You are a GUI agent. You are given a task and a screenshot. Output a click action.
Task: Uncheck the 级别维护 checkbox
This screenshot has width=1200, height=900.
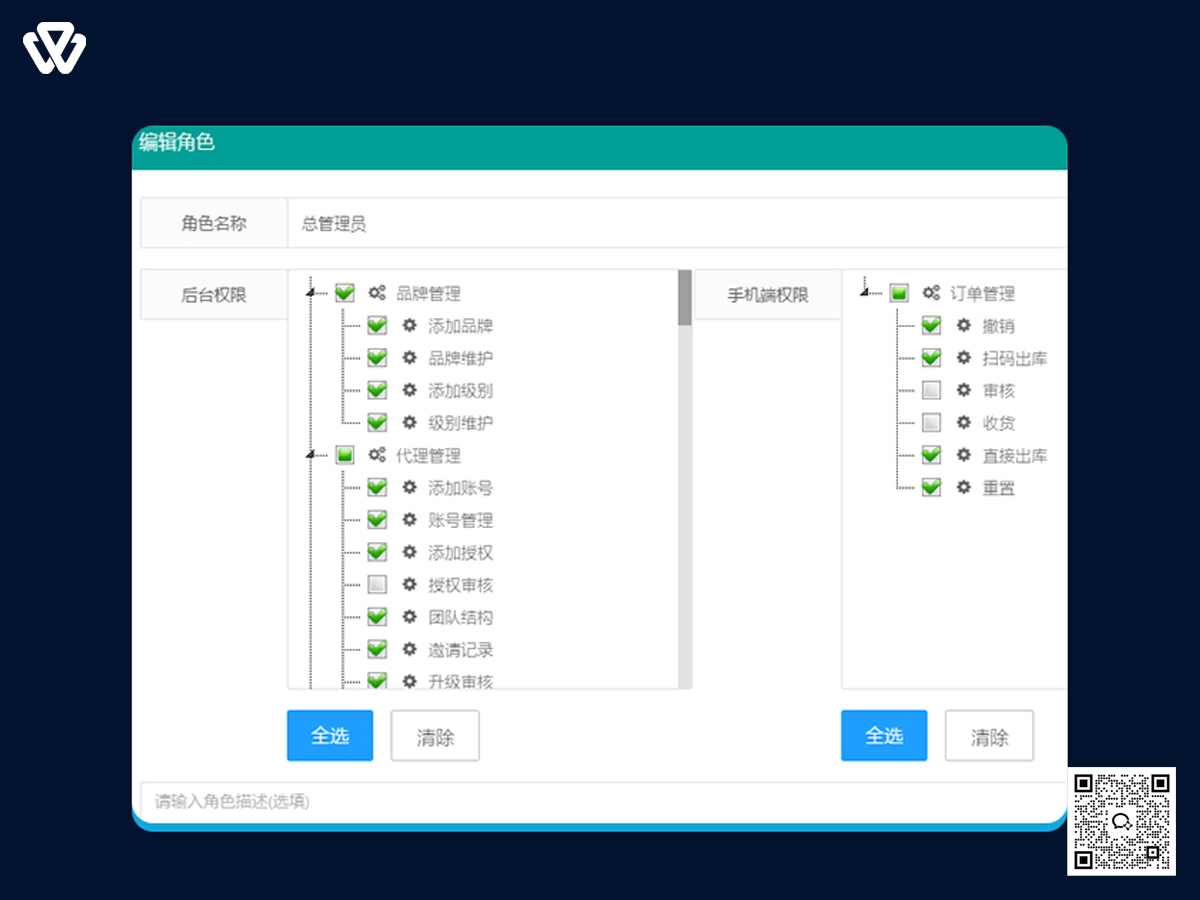pyautogui.click(x=377, y=423)
